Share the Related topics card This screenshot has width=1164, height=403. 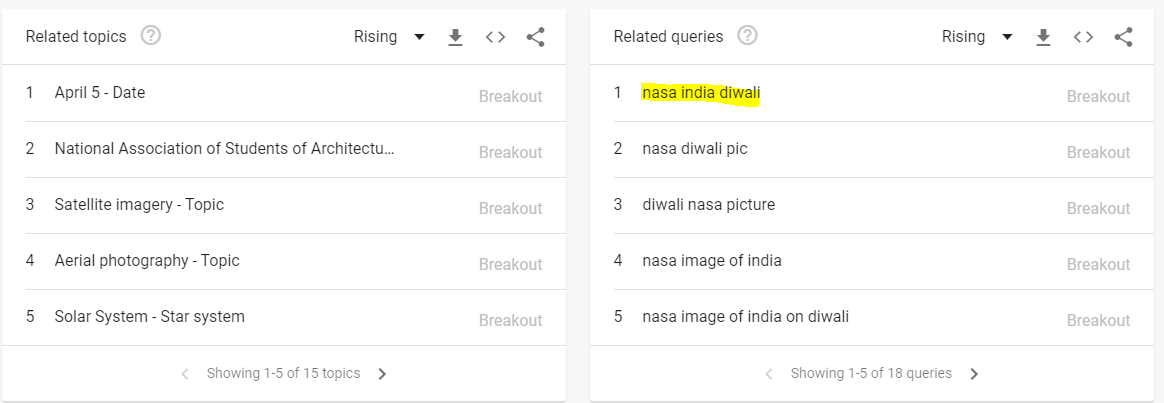535,37
